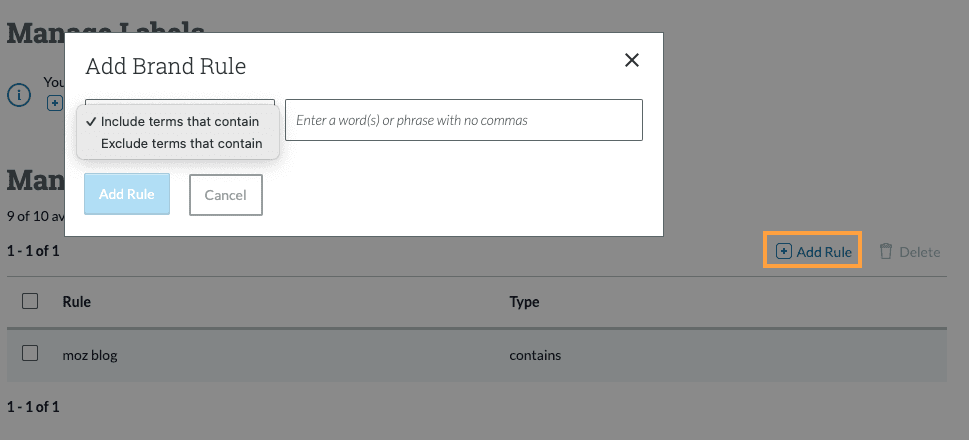The height and width of the screenshot is (440, 969).
Task: Check the 'moz blog' rule checkbox
Action: [x=30, y=353]
